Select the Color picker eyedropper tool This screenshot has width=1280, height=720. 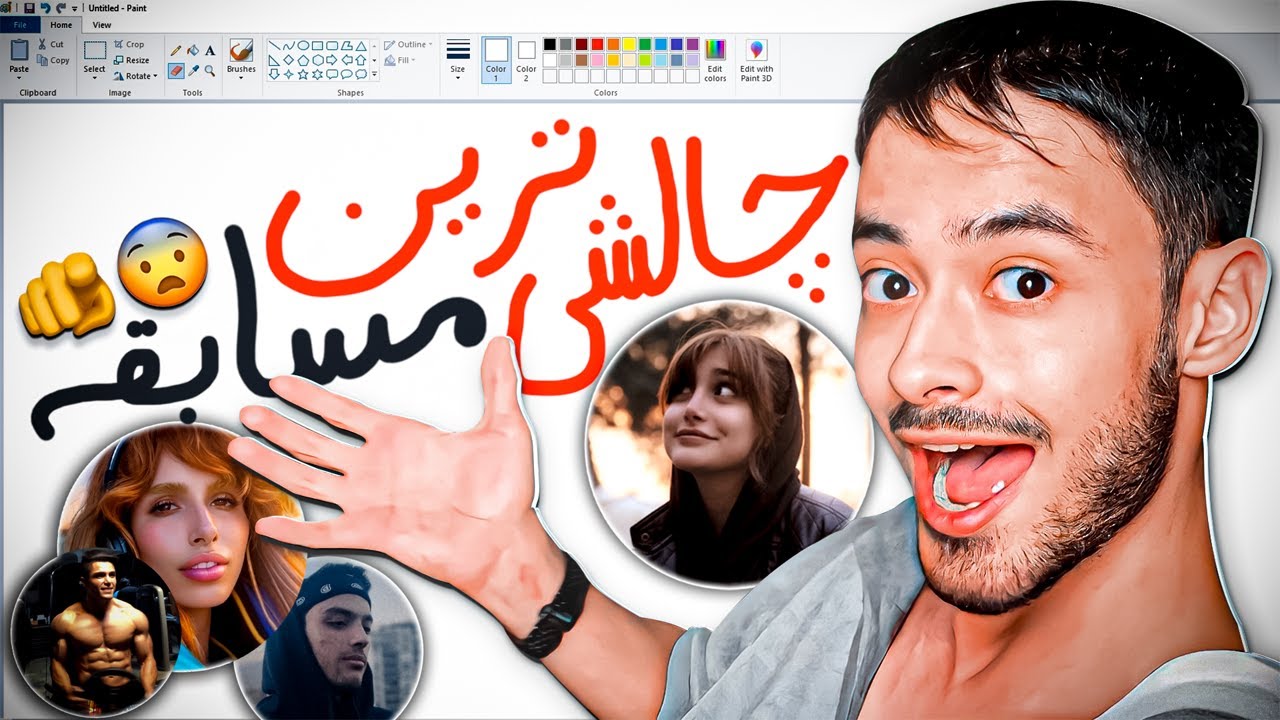tap(193, 71)
